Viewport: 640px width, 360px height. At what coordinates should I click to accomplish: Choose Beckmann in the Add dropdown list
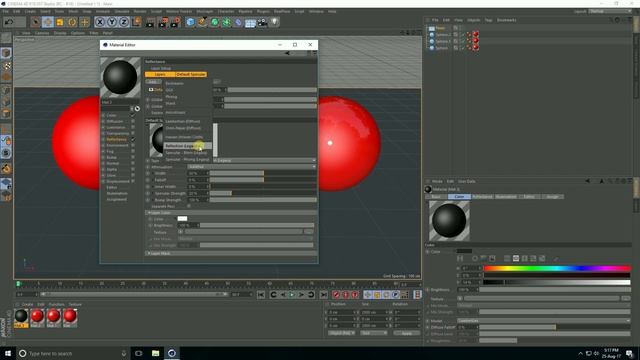pos(174,83)
